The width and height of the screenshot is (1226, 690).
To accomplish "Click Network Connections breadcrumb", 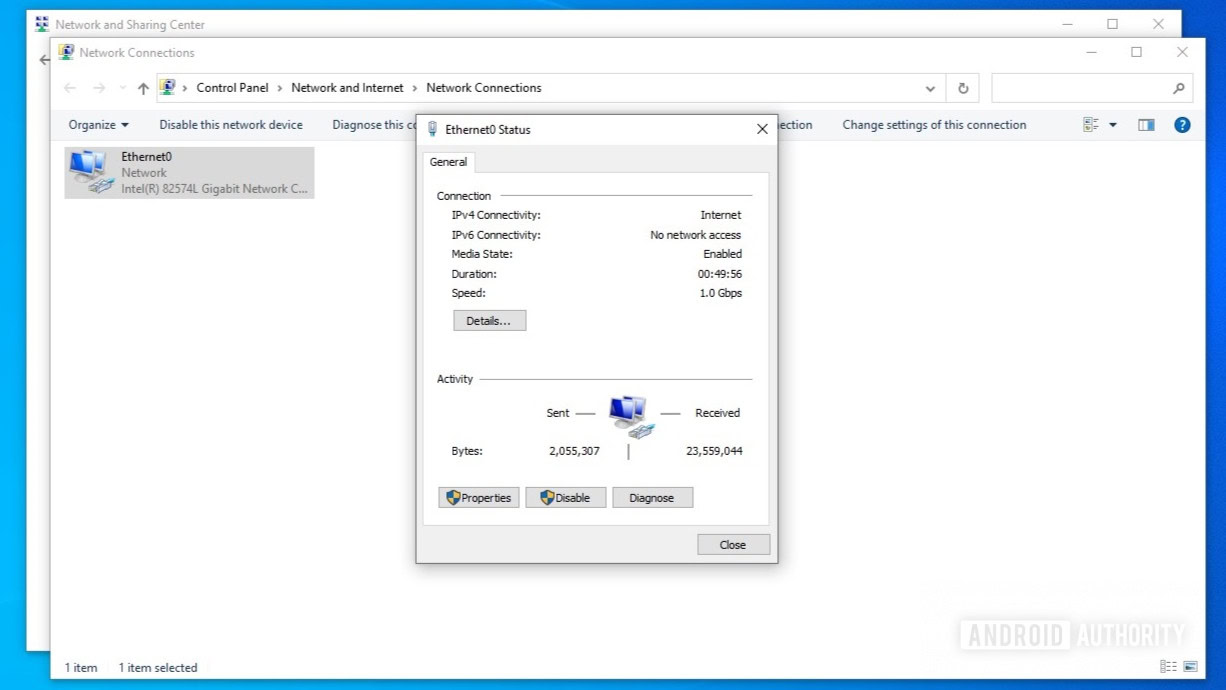I will (x=484, y=88).
